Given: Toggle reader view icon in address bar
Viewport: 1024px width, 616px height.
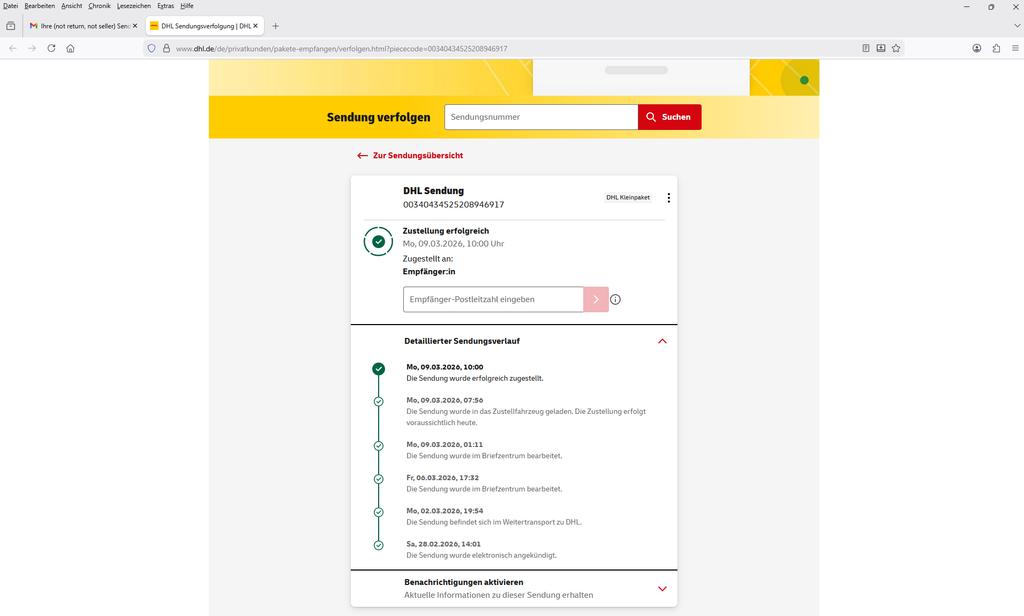Looking at the screenshot, I should (866, 48).
